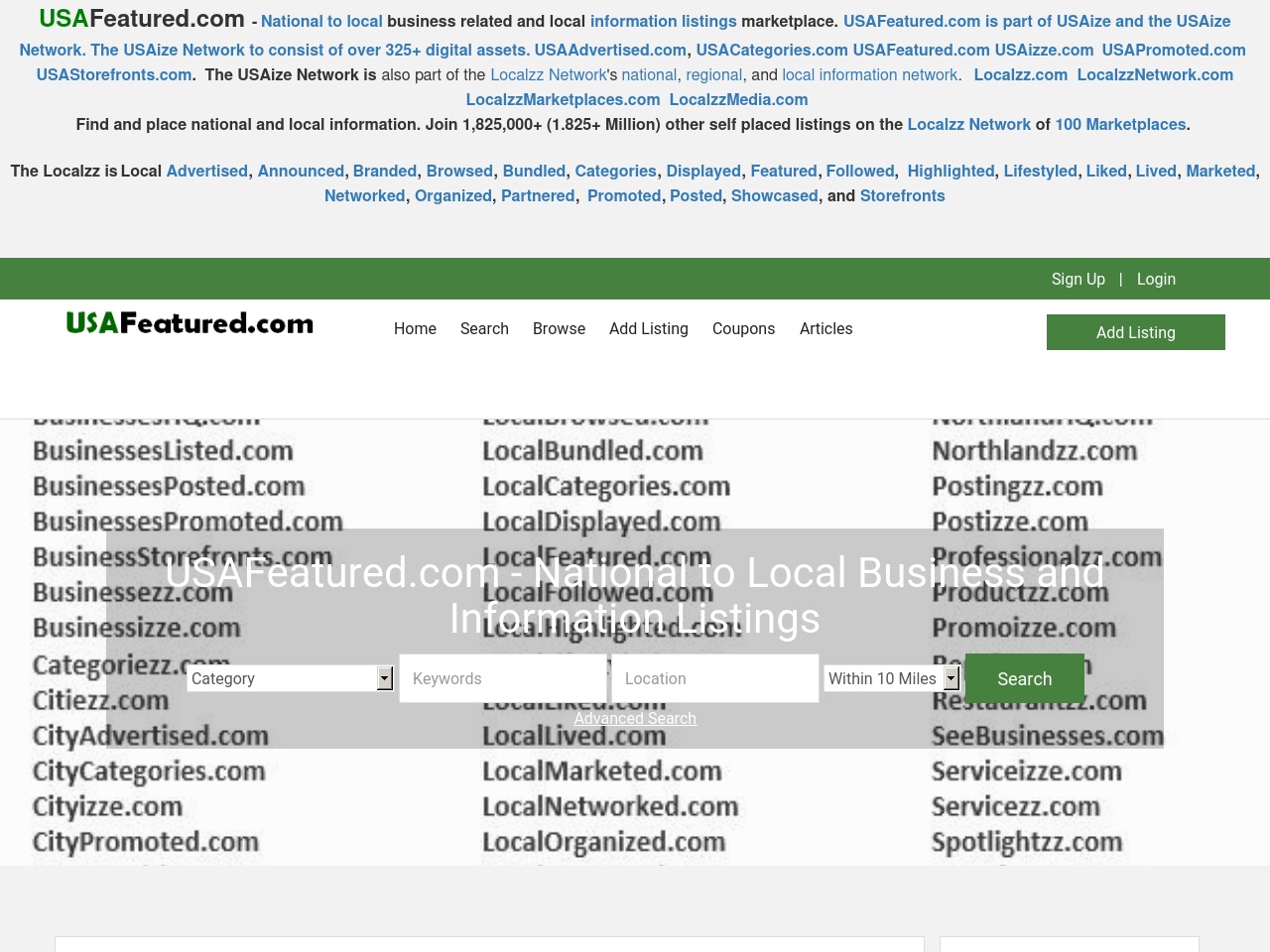Viewport: 1270px width, 952px height.
Task: Open the Posted link
Action: (x=696, y=195)
